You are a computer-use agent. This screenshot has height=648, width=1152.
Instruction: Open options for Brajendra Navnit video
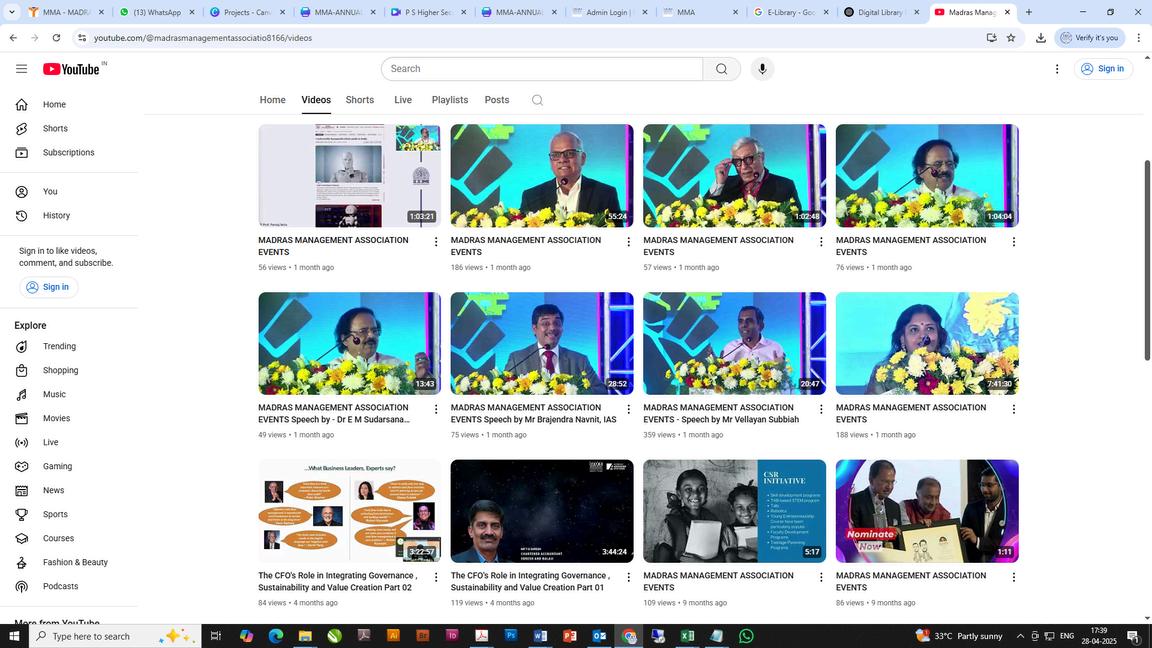[628, 409]
